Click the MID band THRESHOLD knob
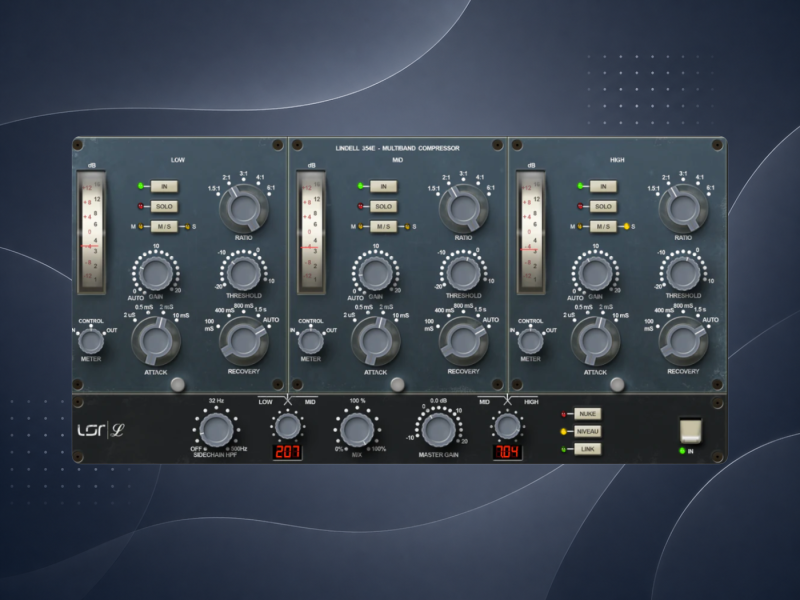The height and width of the screenshot is (600, 800). tap(463, 273)
